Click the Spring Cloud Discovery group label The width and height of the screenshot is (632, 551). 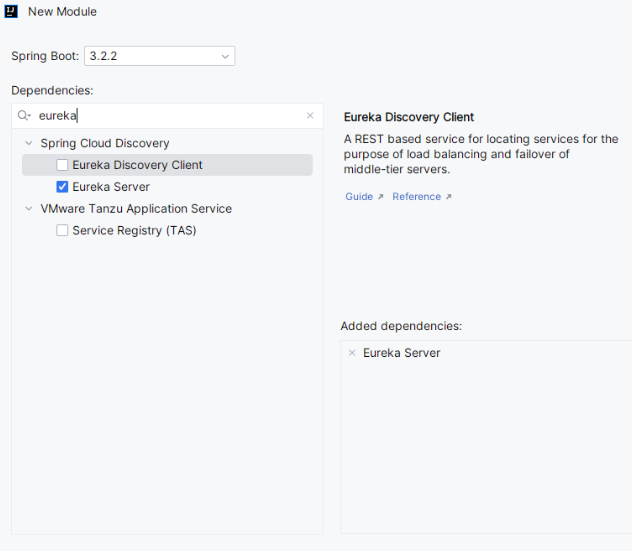105,144
